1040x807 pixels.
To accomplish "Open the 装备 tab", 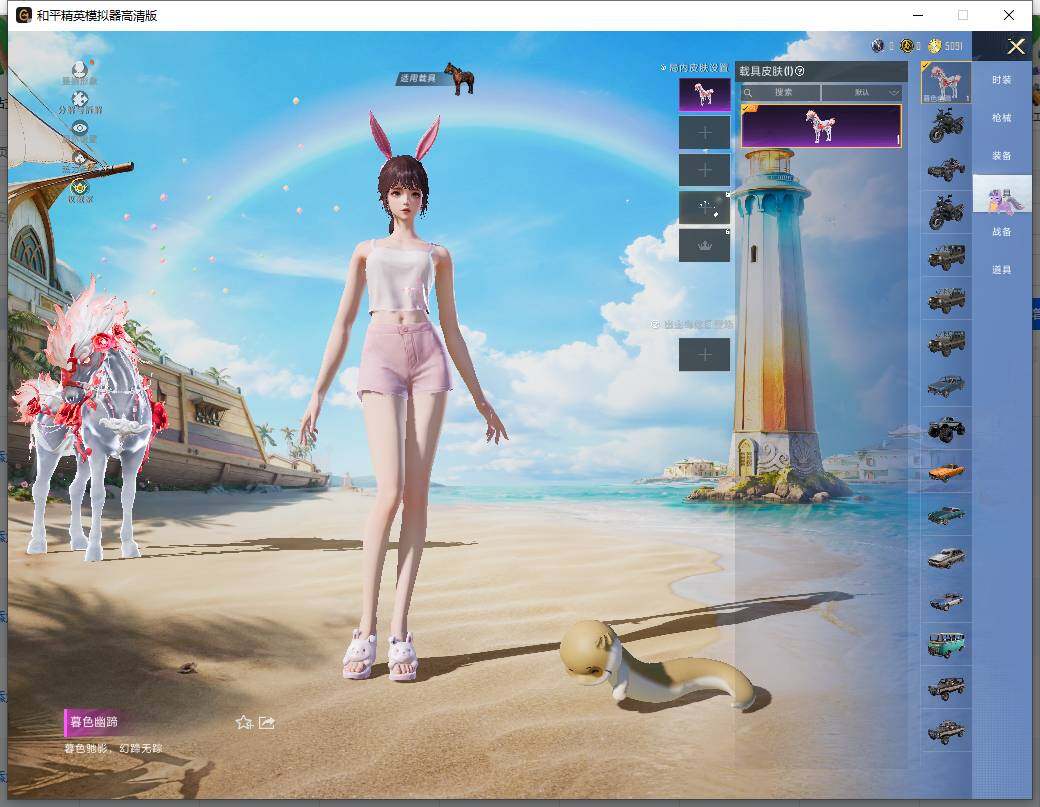I will (x=1002, y=156).
